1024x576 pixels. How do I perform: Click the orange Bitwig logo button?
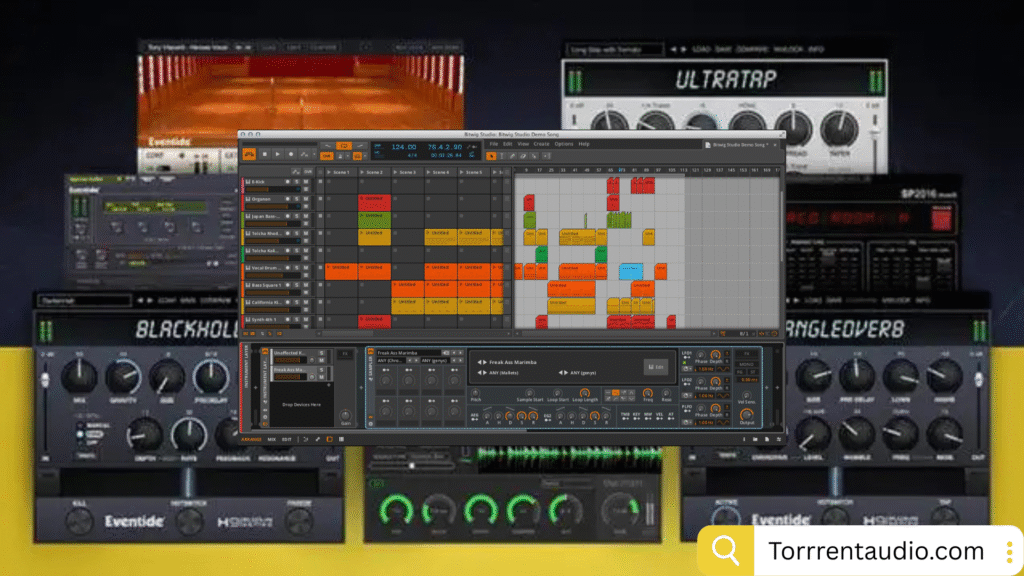[249, 154]
